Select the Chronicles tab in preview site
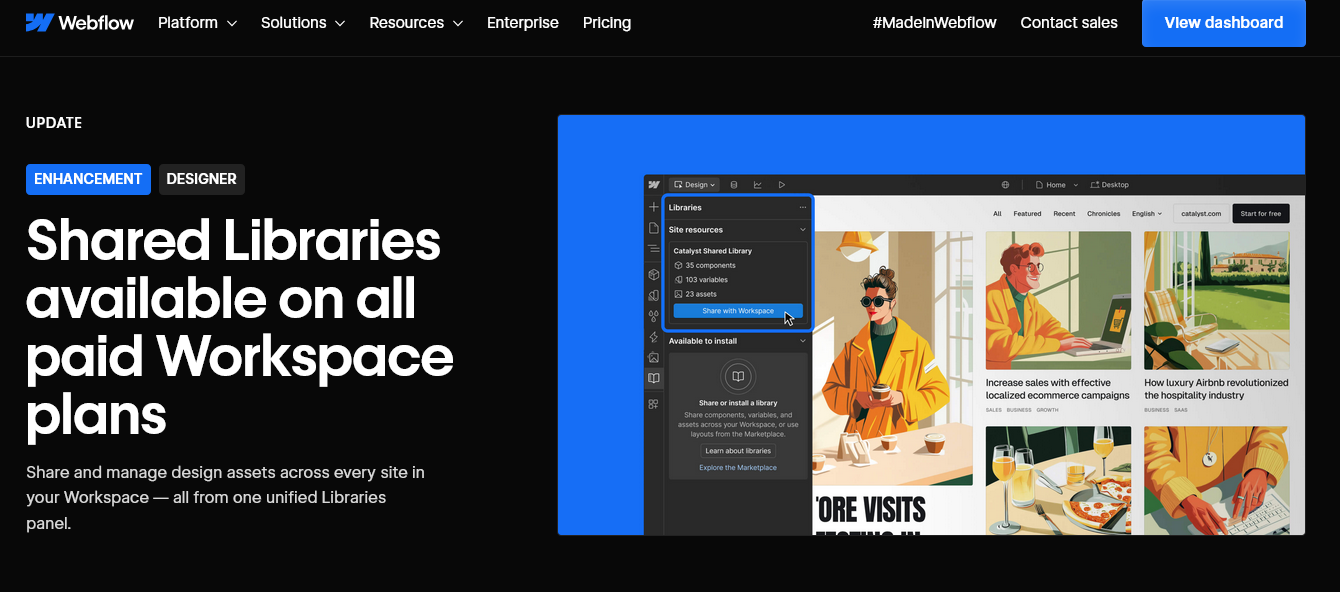 [1103, 213]
